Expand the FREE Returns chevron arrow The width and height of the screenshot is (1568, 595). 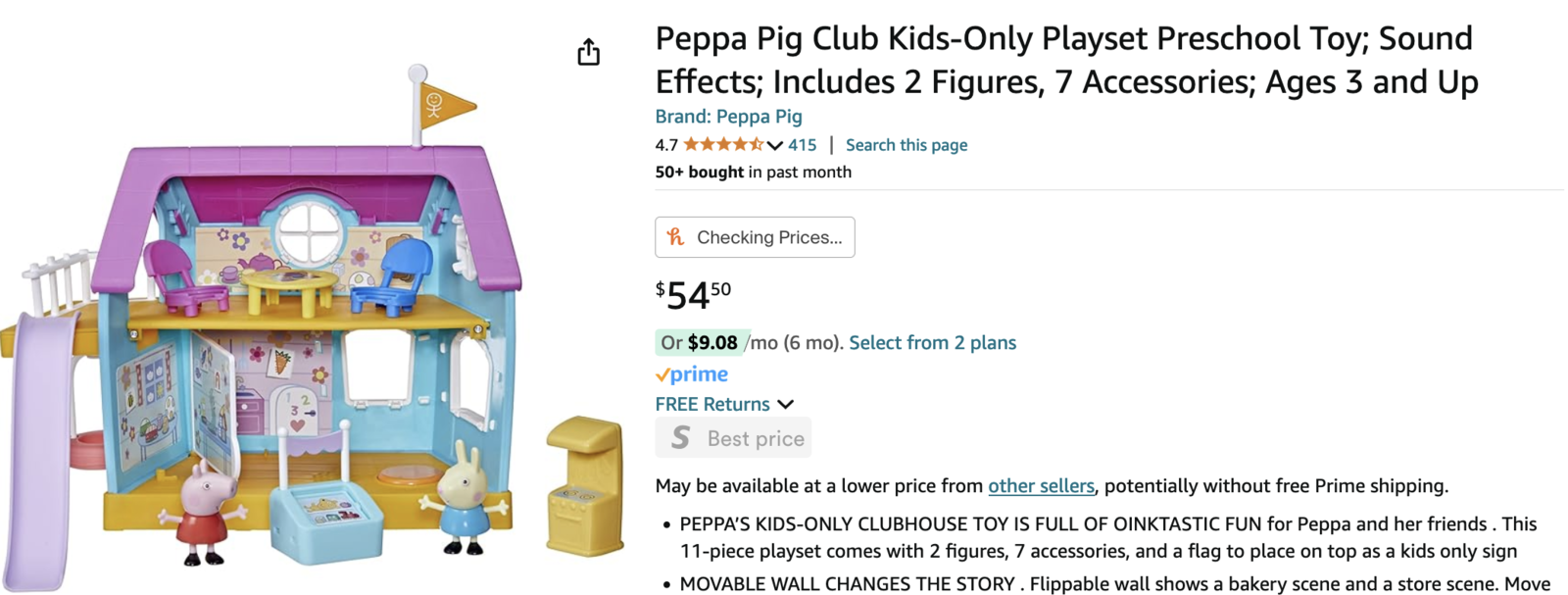786,404
